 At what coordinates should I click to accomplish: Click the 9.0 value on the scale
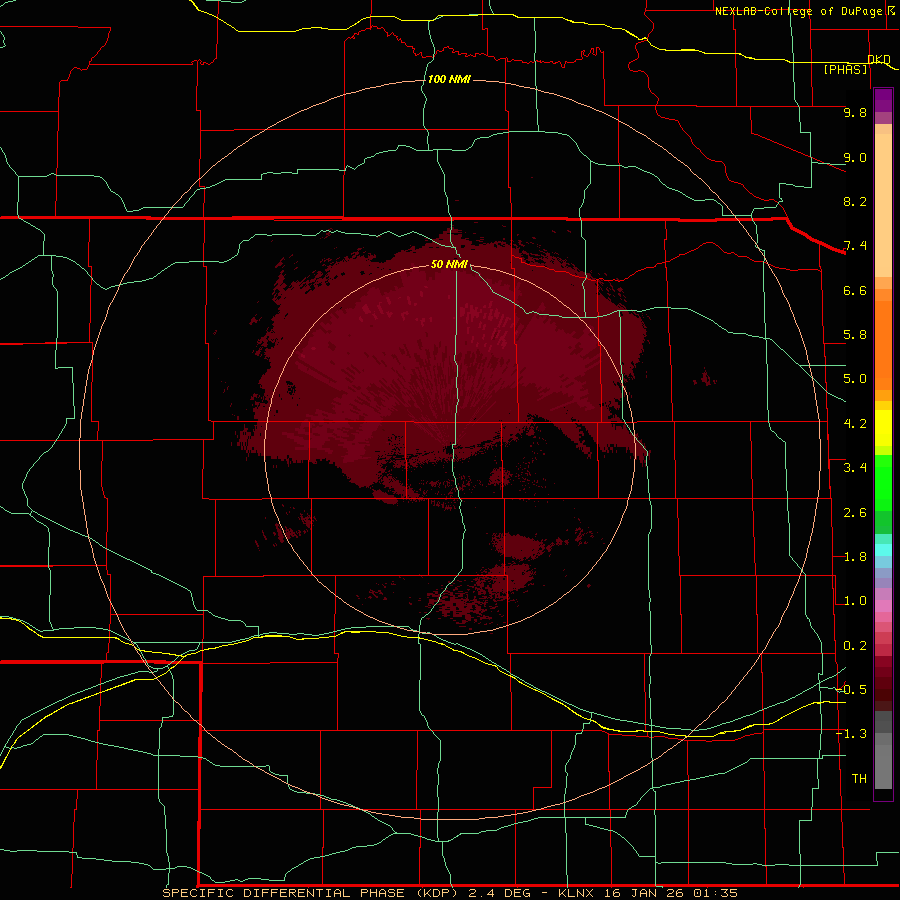tap(855, 157)
